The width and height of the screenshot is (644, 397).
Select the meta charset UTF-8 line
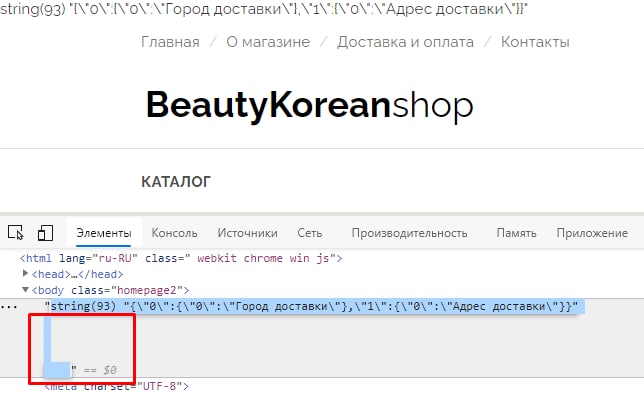117,386
